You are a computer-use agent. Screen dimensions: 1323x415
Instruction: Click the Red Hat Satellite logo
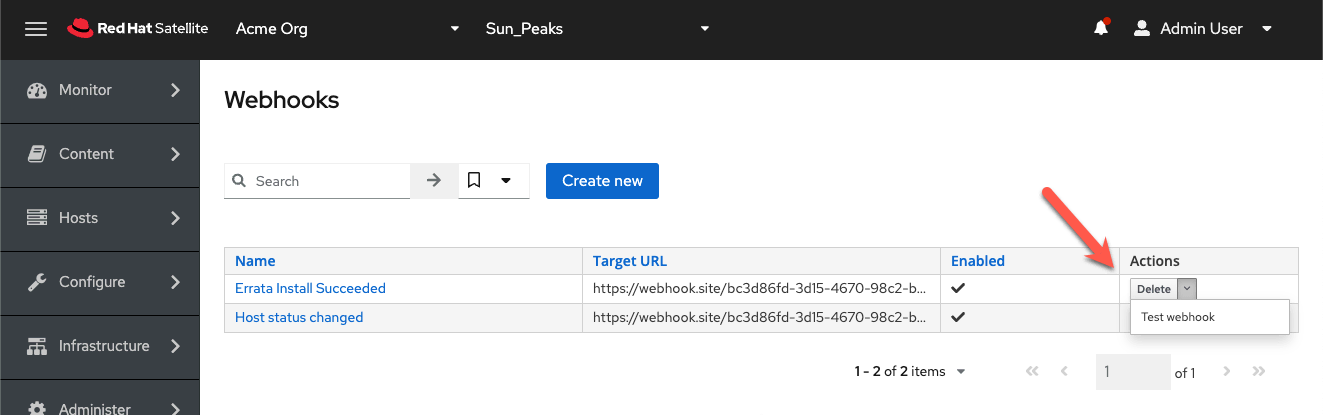pyautogui.click(x=138, y=29)
